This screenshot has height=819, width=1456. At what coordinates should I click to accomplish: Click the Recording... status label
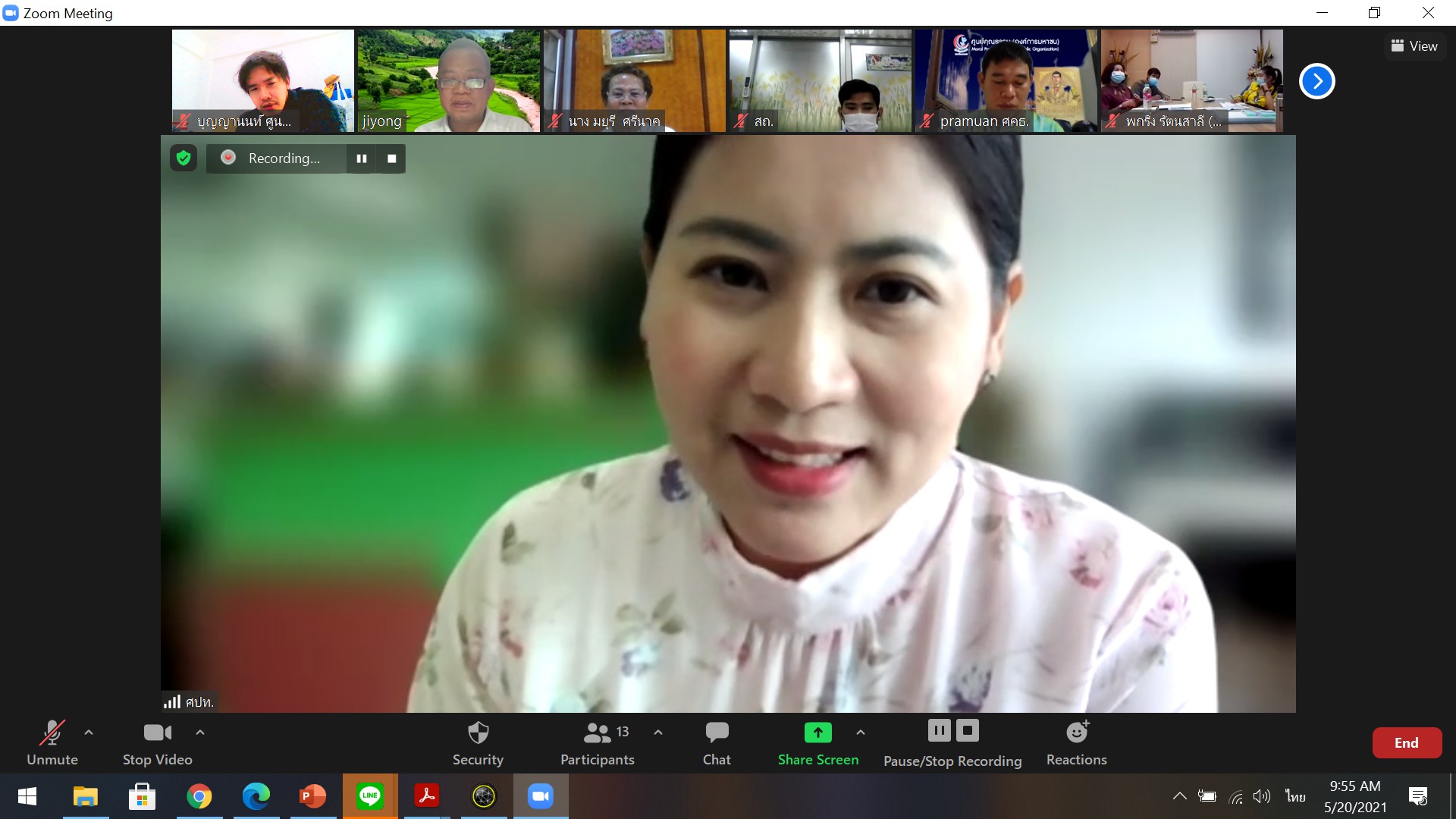point(284,158)
